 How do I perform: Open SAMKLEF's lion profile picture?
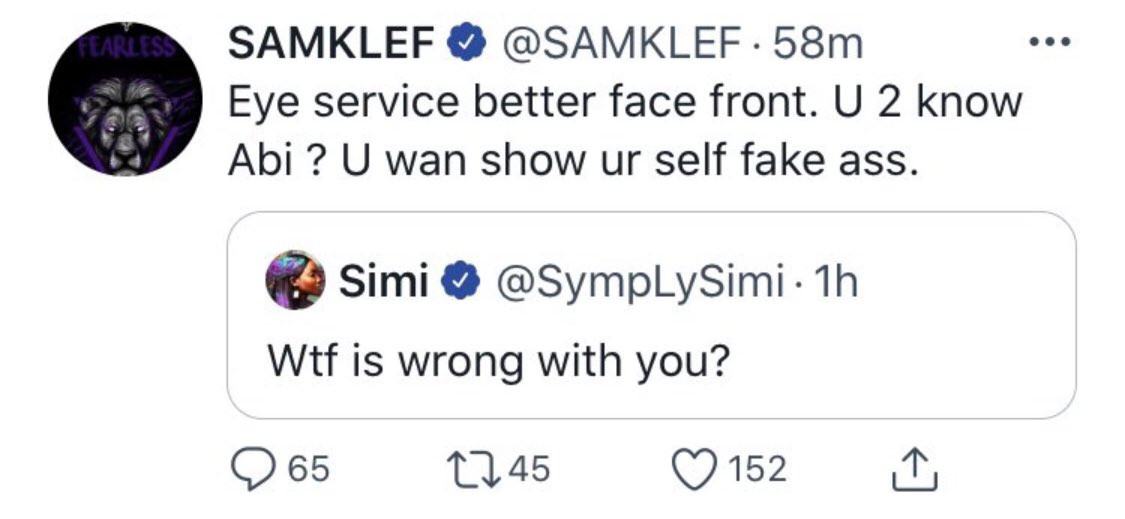125,100
